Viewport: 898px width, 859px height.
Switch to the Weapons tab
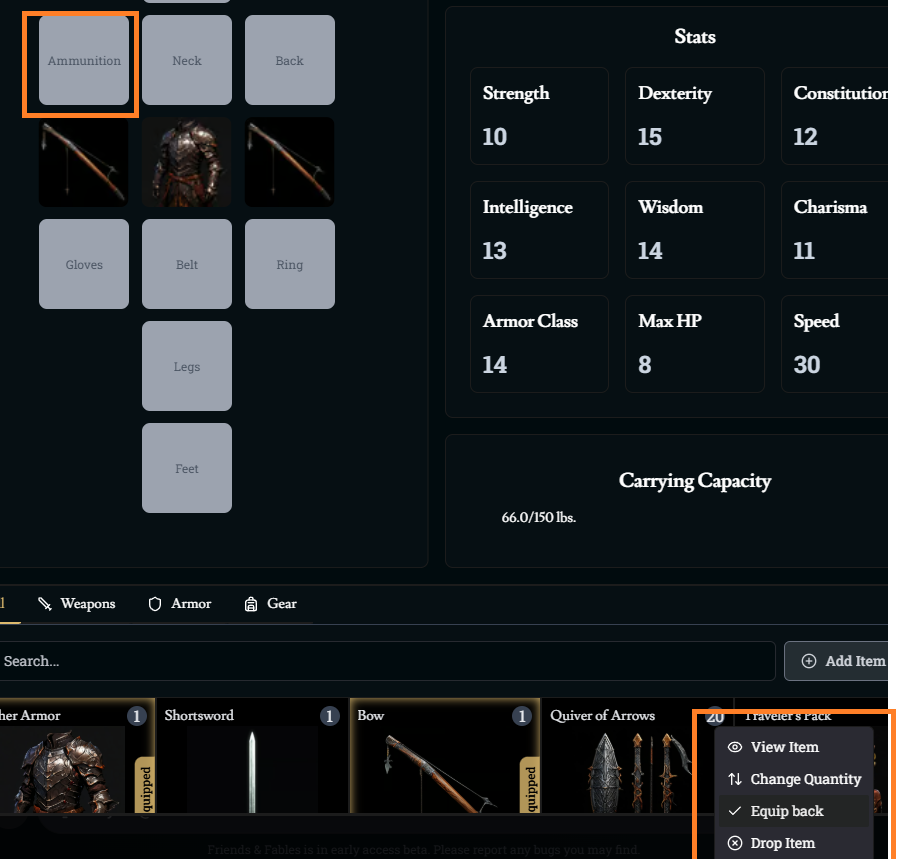click(77, 604)
